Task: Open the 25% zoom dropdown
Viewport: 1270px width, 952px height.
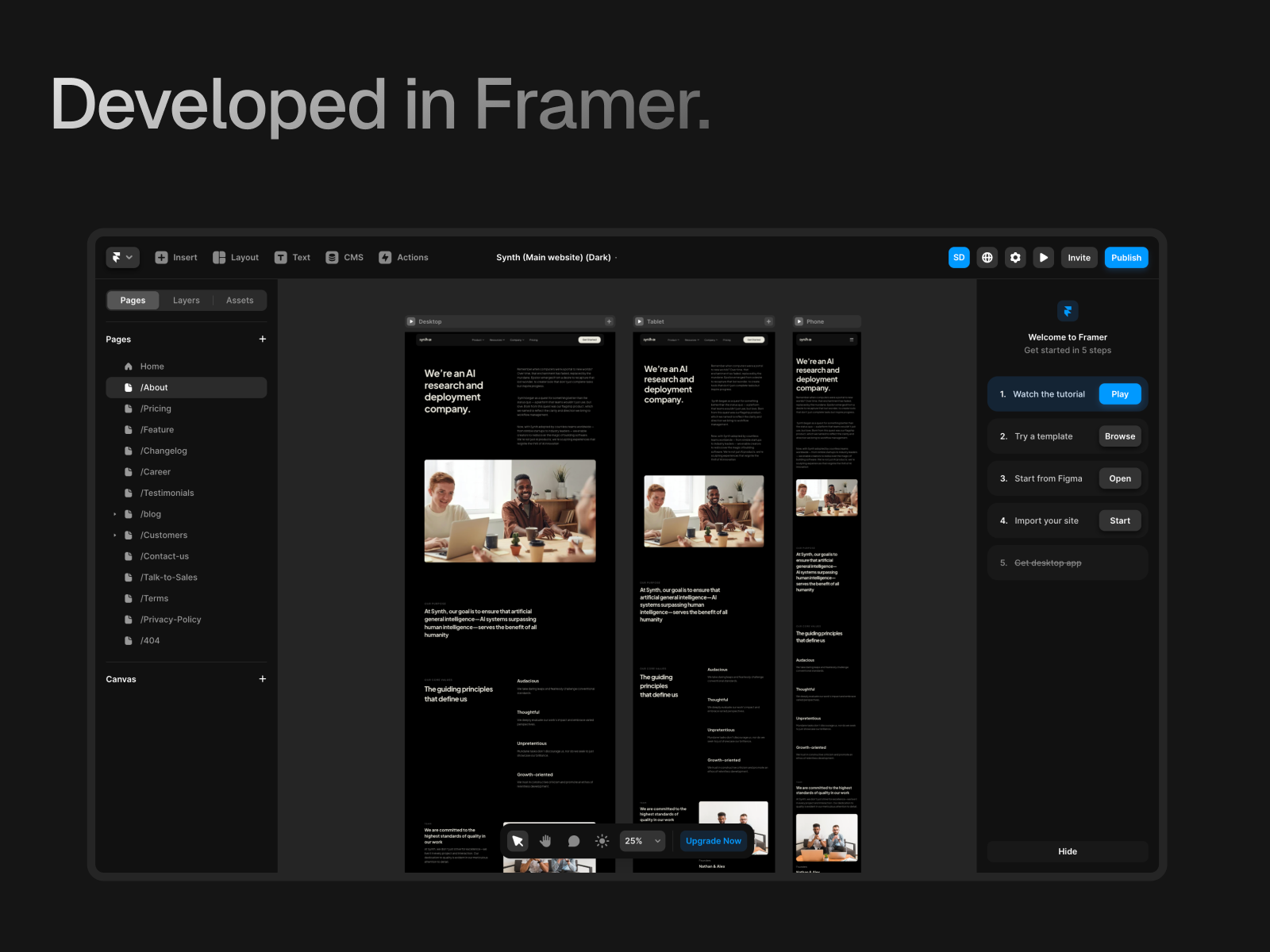Action: [x=643, y=841]
